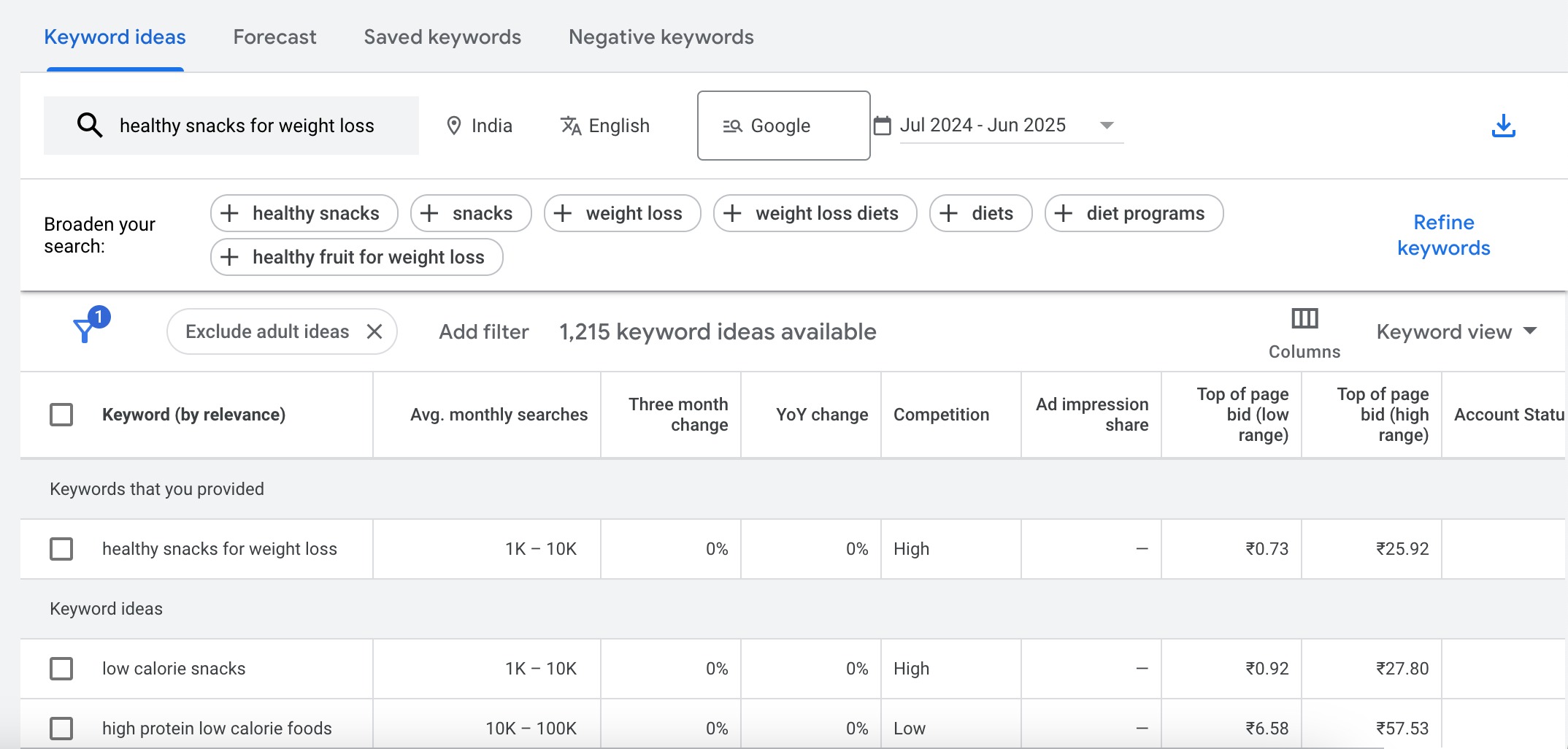Click the keyword search input field

pos(231,126)
